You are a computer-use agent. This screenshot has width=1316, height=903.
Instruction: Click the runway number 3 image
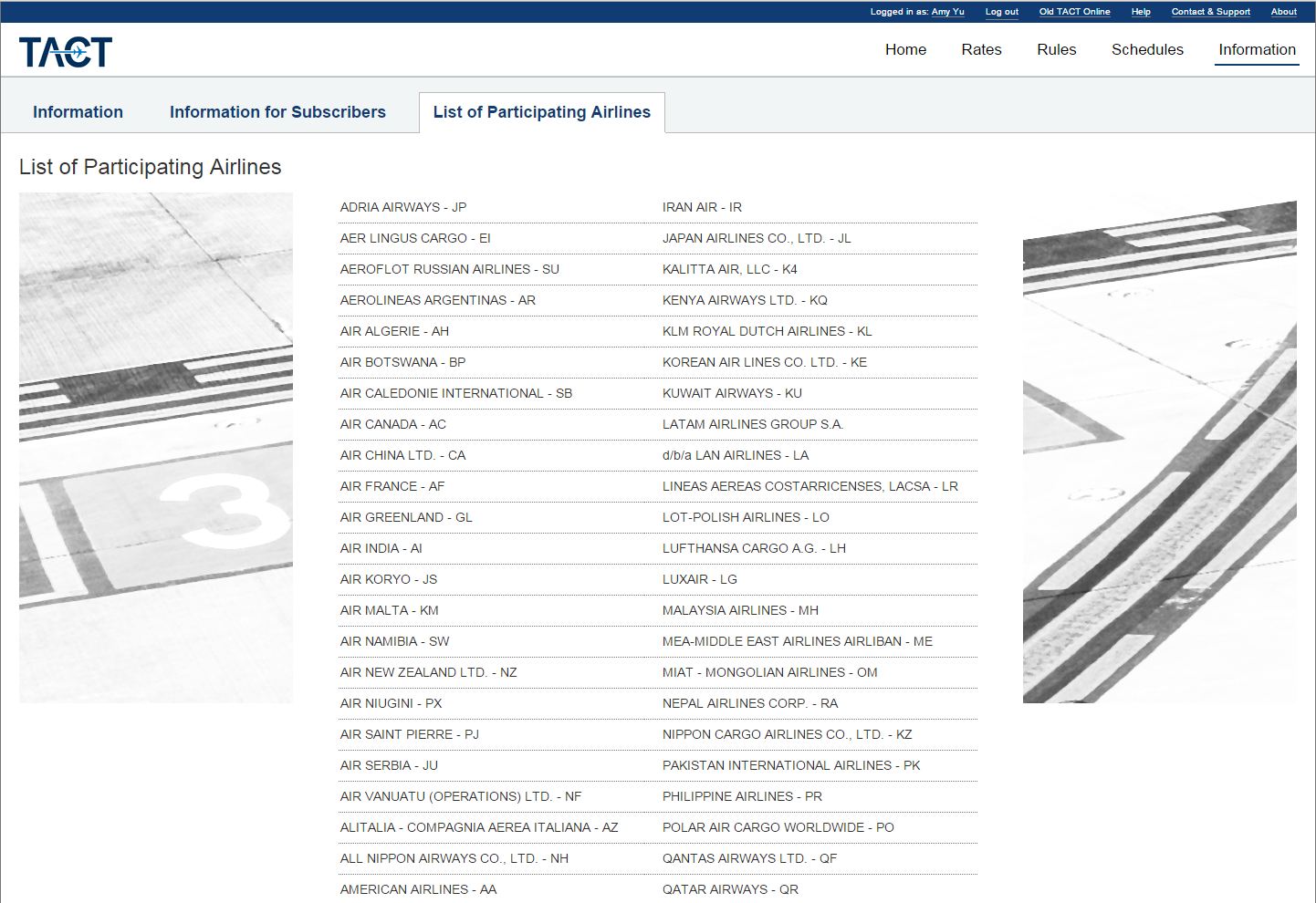156,447
